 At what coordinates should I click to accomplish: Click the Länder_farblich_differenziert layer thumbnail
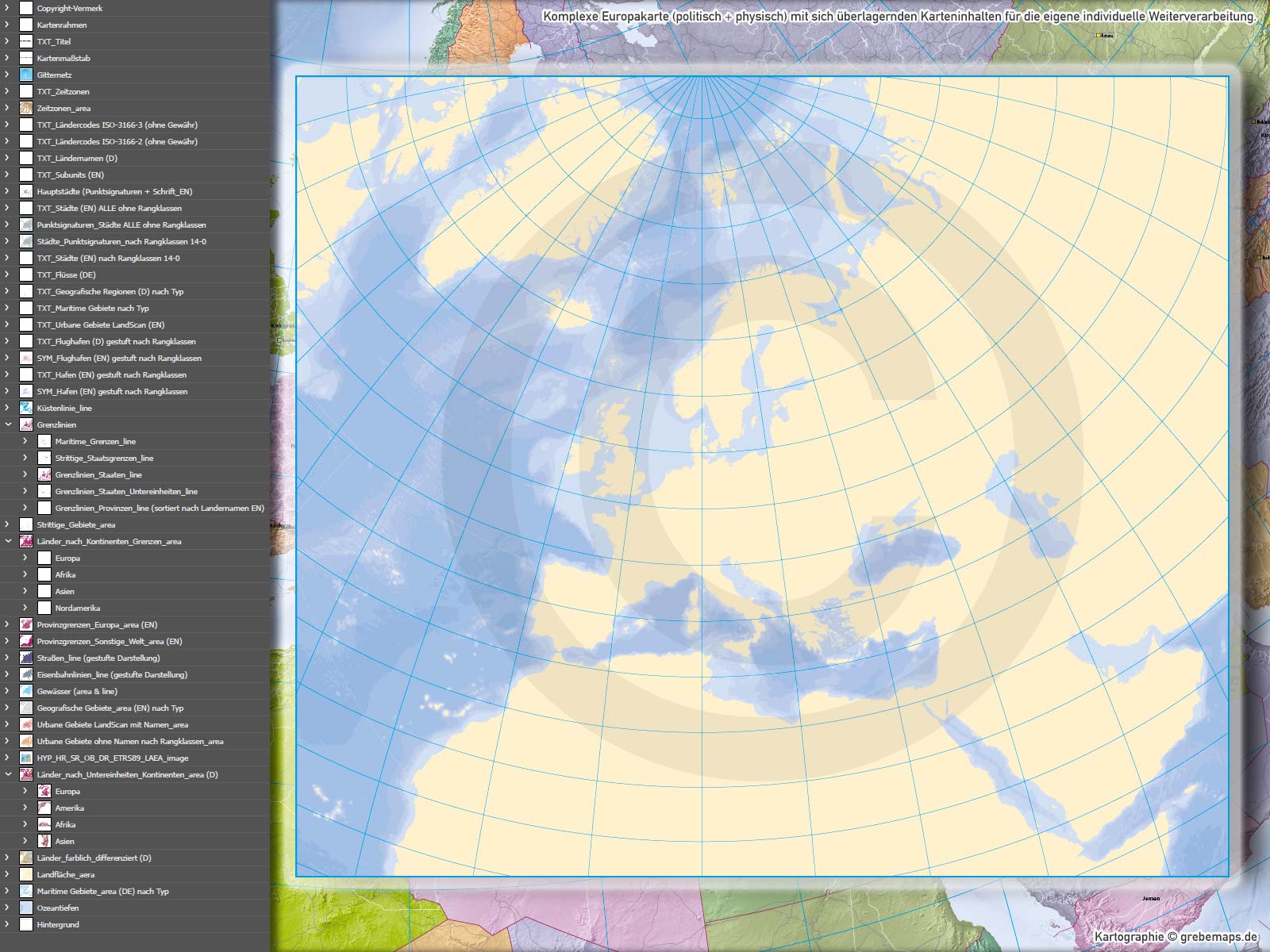(x=26, y=858)
